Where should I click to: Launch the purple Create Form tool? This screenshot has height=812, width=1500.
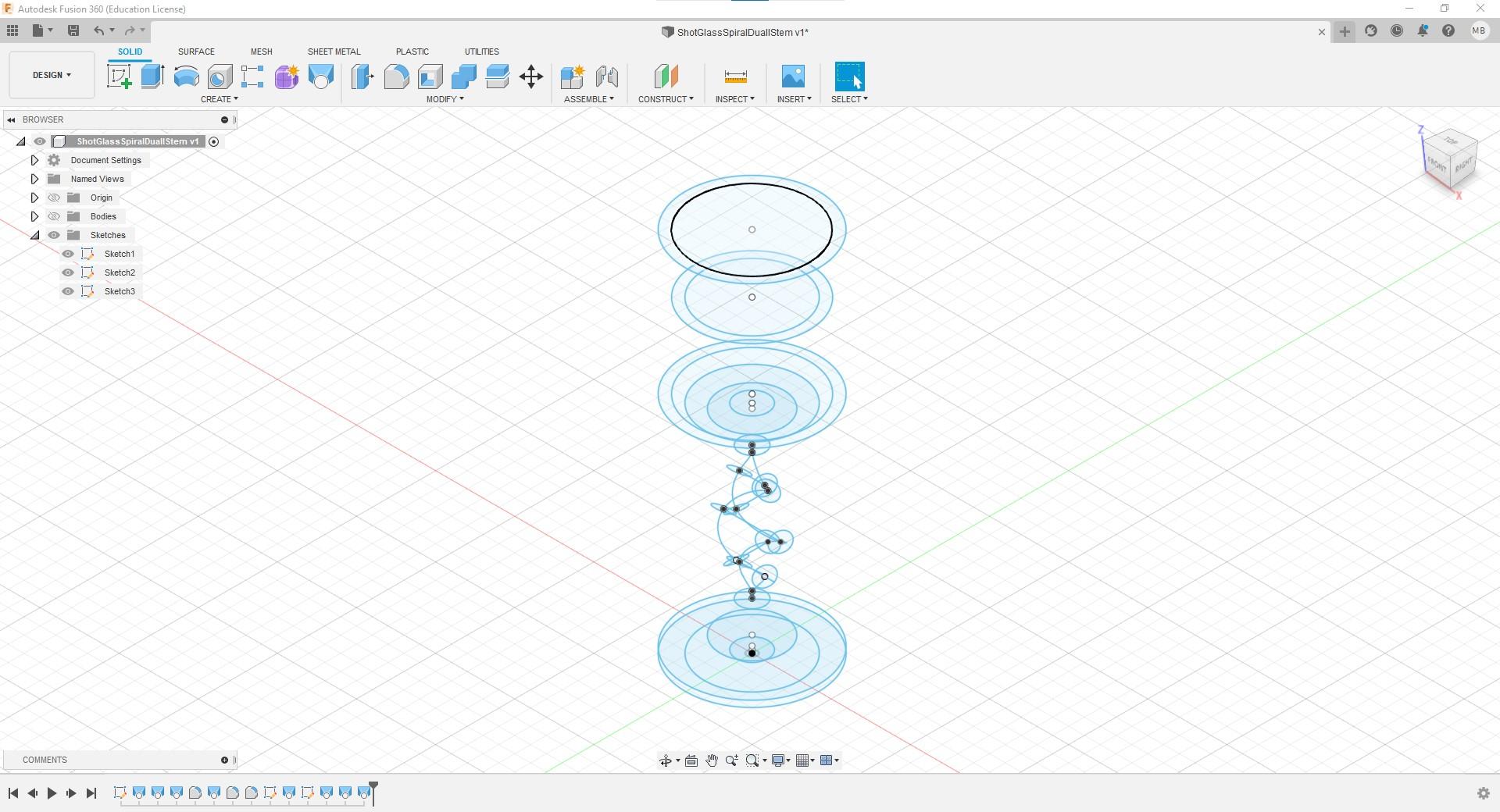click(287, 77)
